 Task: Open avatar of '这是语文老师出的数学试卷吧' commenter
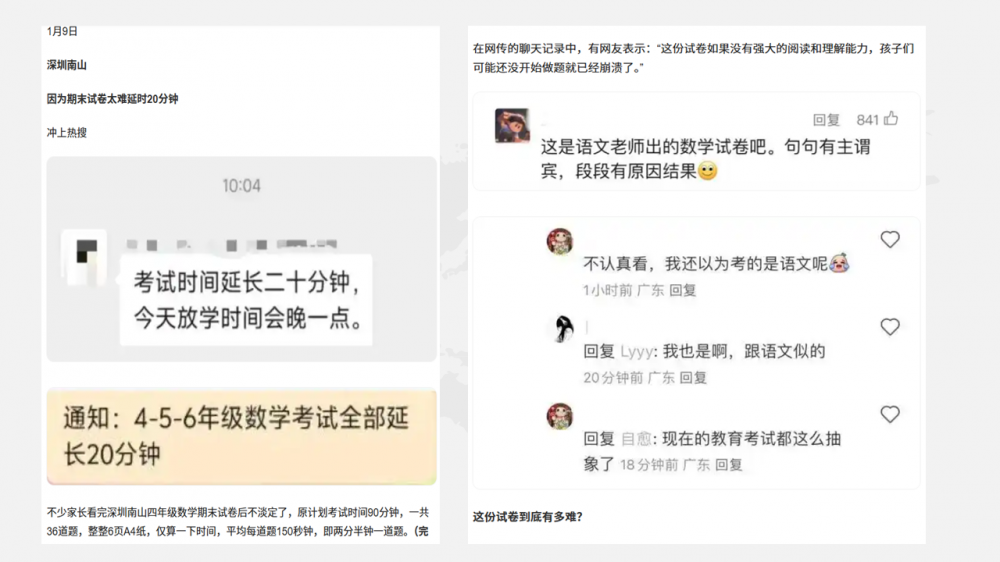coord(512,125)
